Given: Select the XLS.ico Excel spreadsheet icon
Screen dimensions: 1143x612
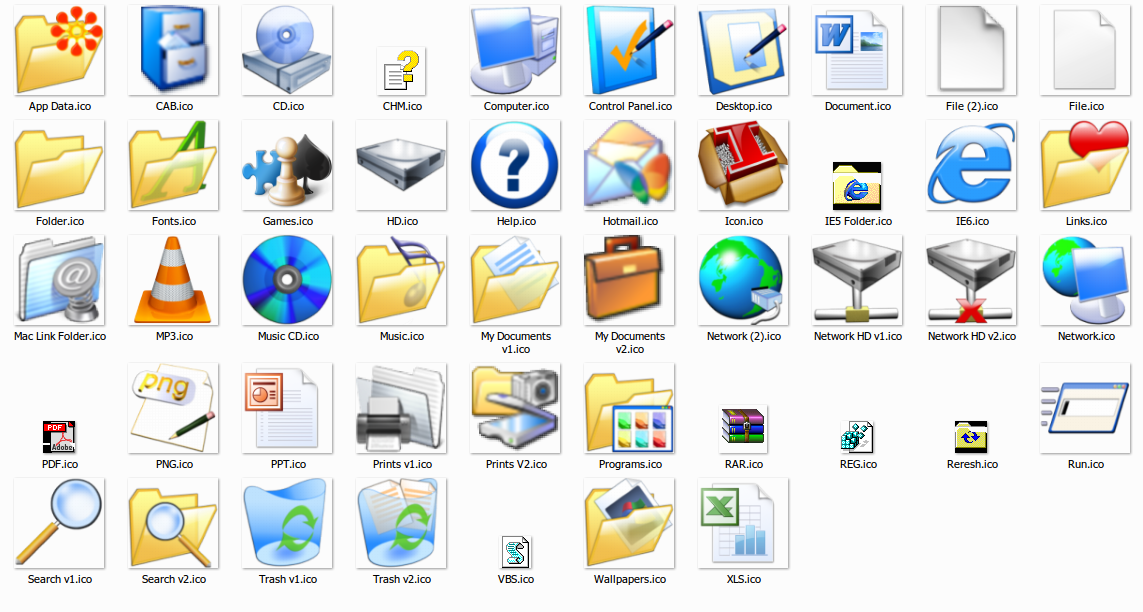Looking at the screenshot, I should 744,524.
